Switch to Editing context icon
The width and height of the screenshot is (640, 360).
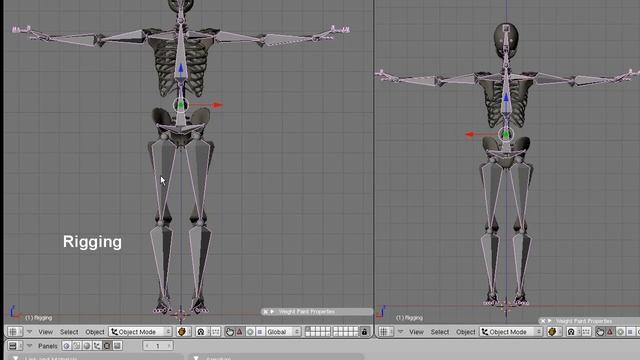107,346
